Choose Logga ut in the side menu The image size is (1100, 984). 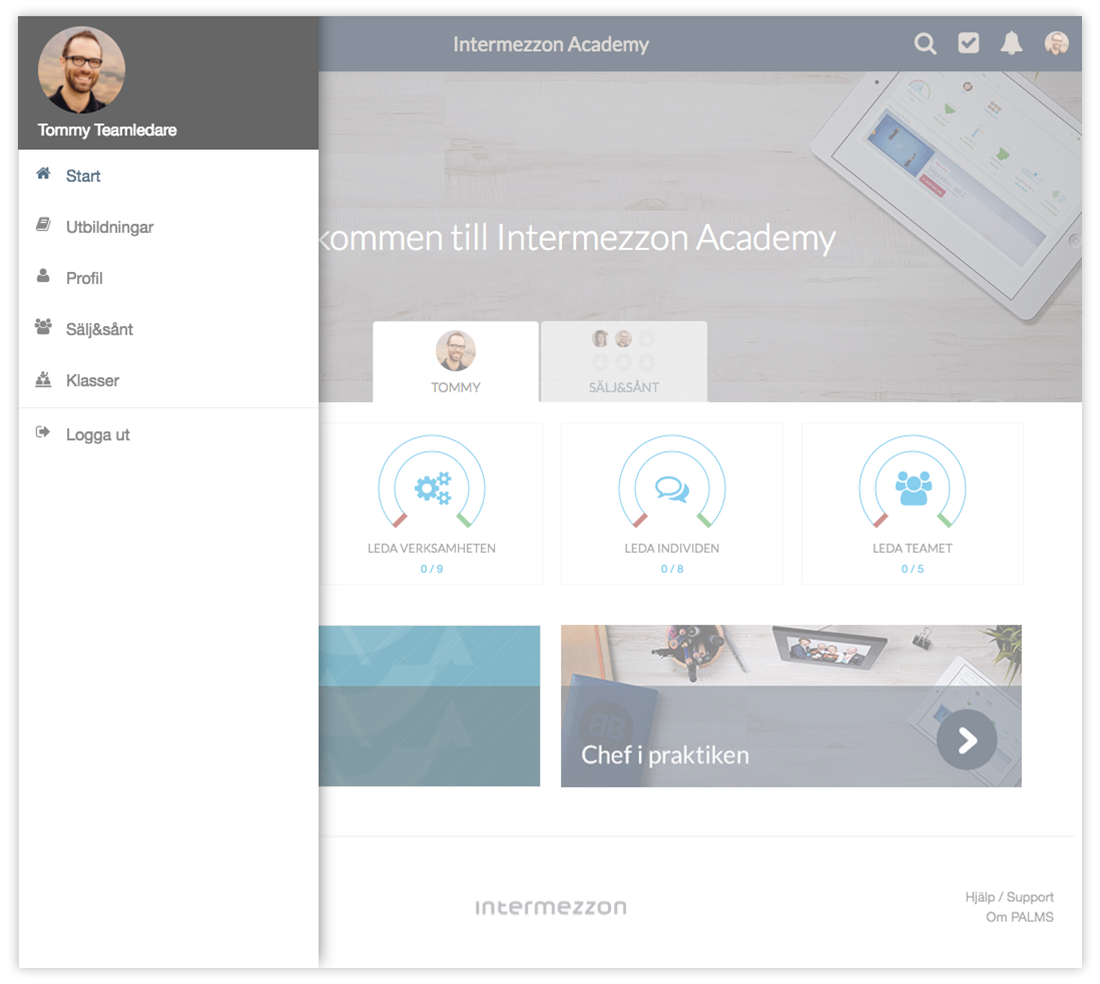pos(168,434)
